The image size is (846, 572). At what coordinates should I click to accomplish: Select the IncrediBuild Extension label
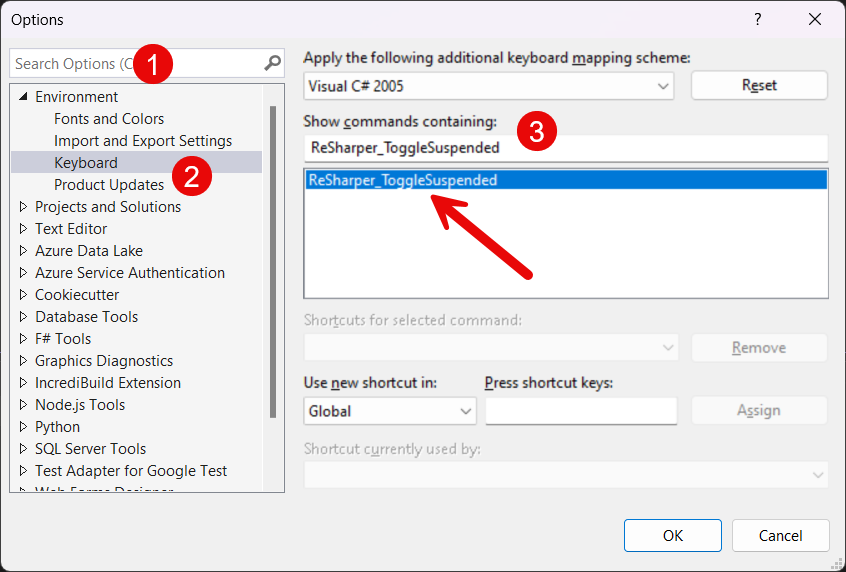108,383
